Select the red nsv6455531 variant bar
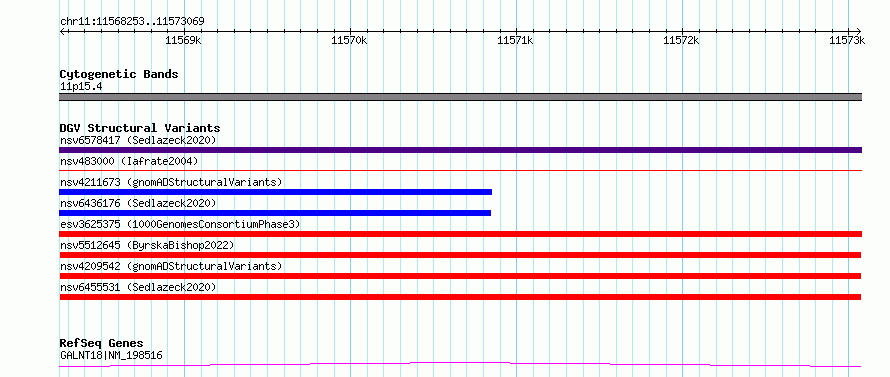 click(460, 297)
